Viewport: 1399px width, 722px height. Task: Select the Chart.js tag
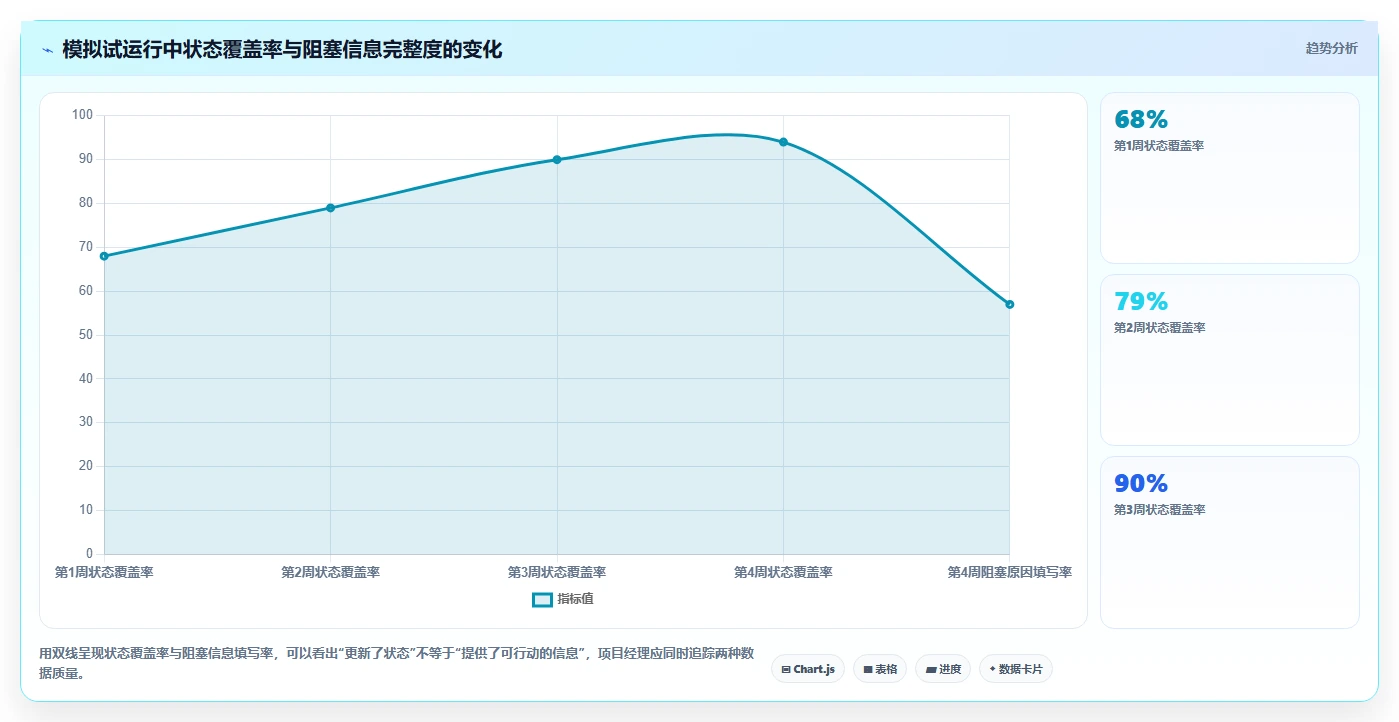pyautogui.click(x=808, y=669)
